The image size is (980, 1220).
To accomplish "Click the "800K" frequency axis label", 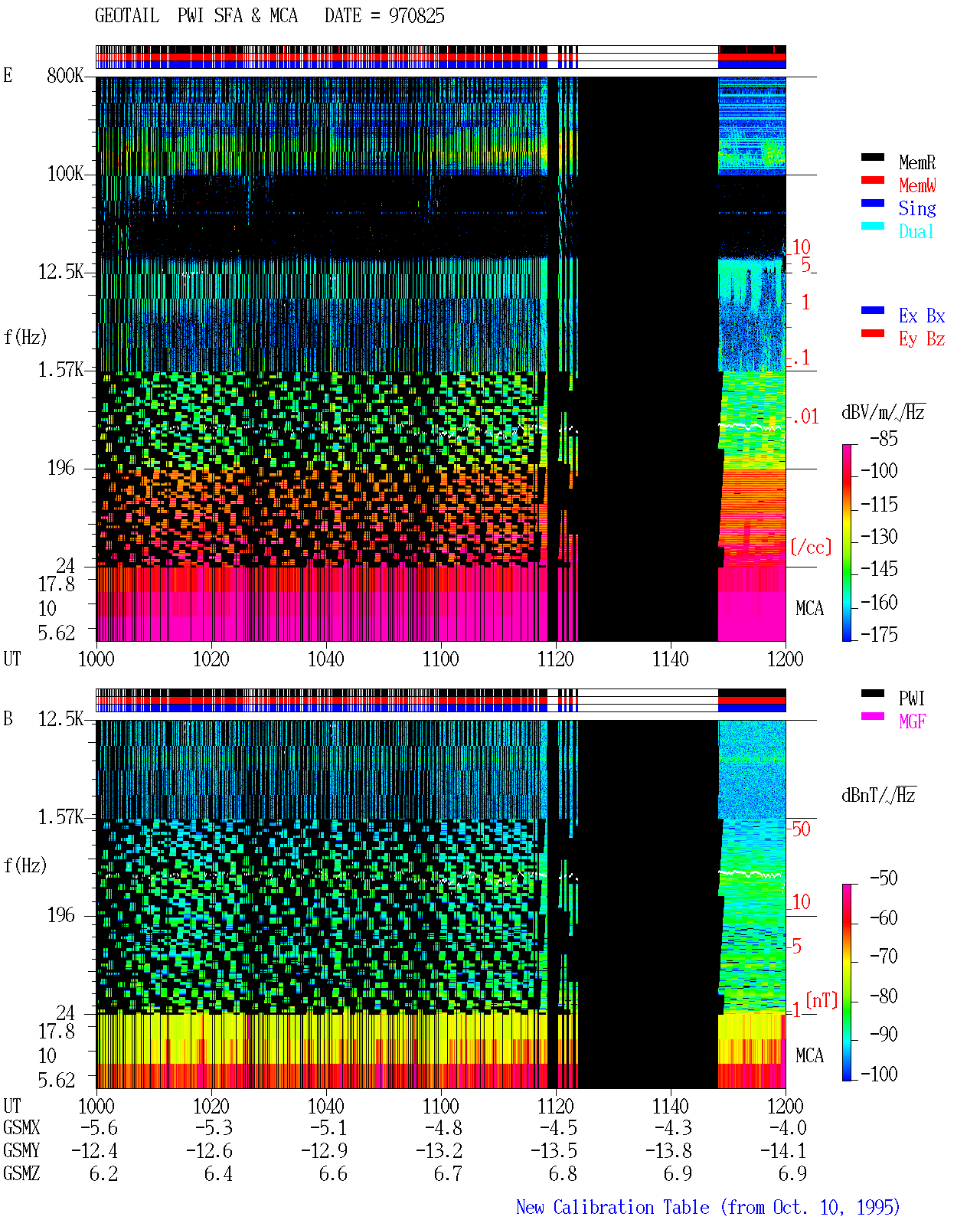I will coord(65,75).
